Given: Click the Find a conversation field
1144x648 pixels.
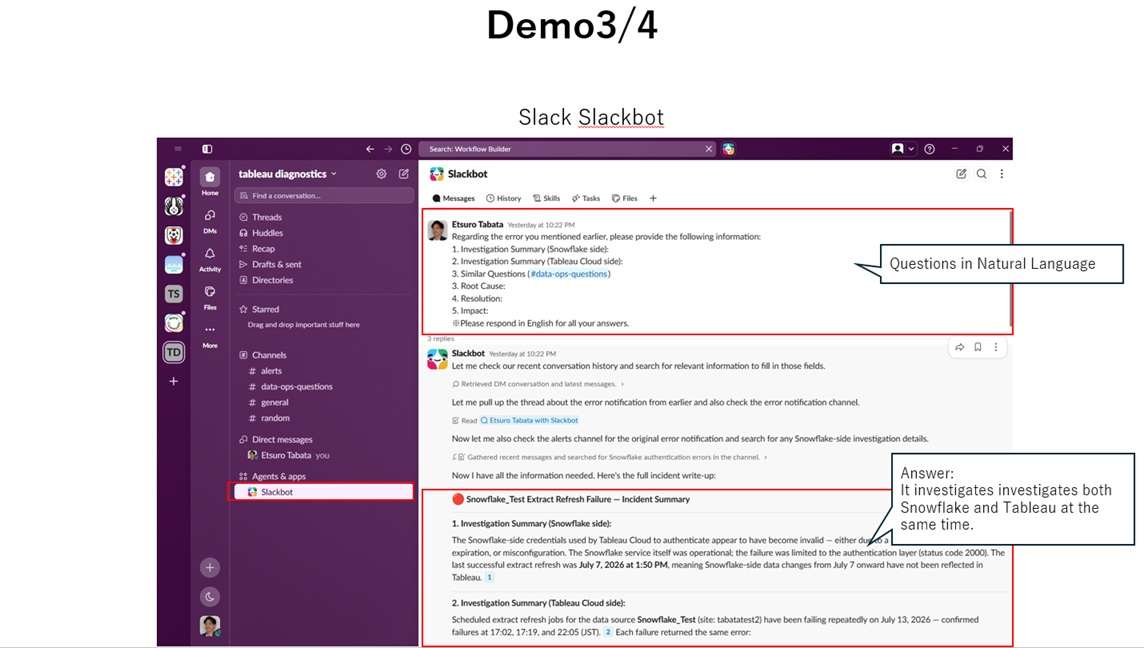Looking at the screenshot, I should click(x=324, y=196).
